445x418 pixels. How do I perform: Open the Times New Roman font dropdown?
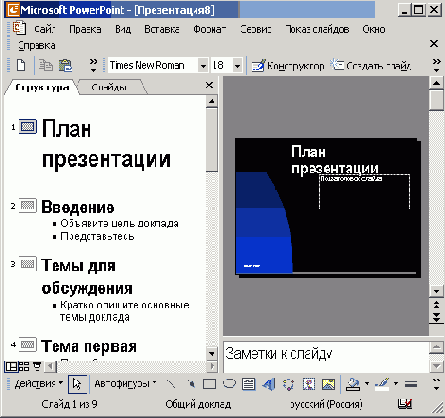[203, 65]
